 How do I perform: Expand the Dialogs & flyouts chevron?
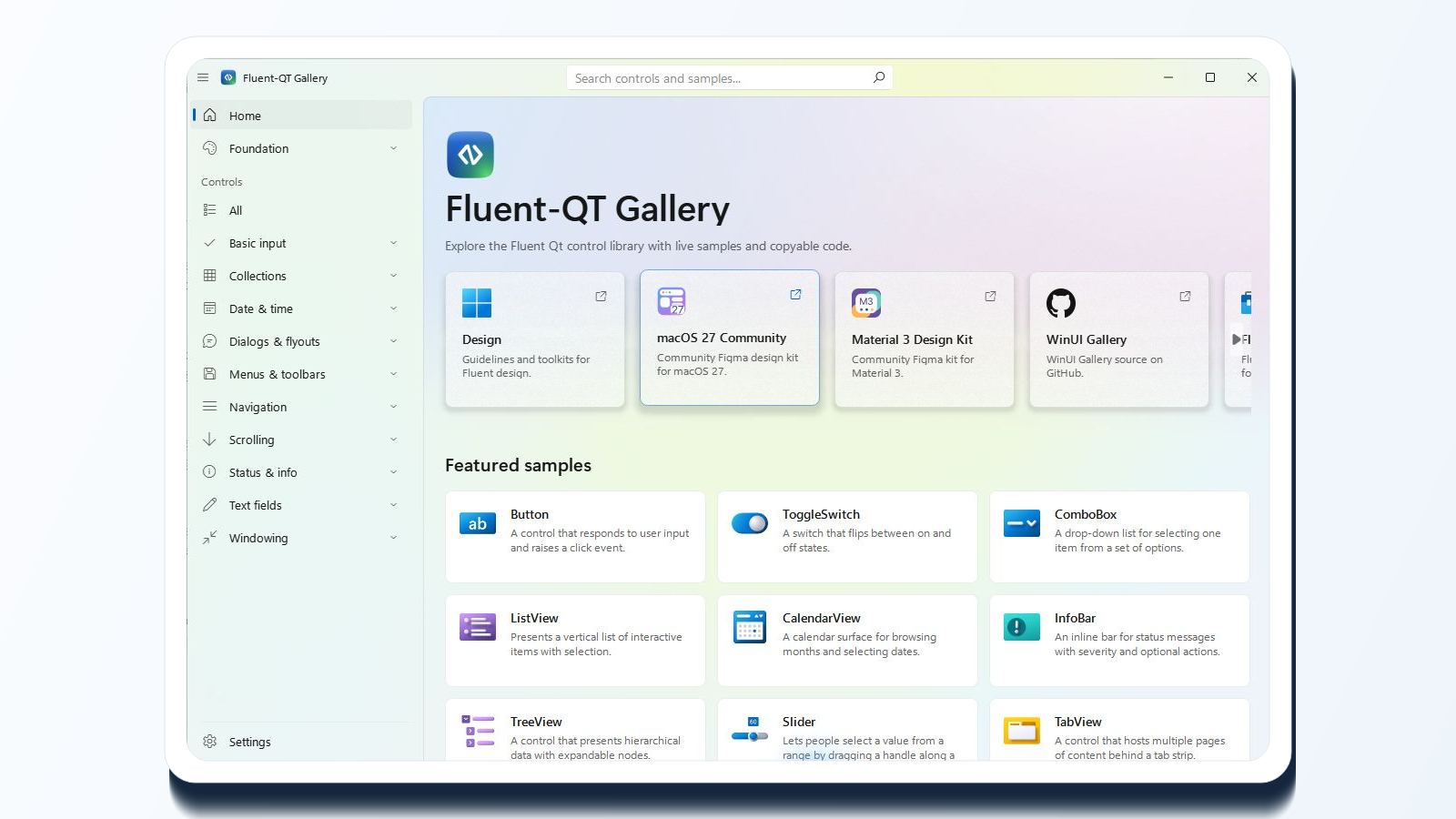point(394,341)
